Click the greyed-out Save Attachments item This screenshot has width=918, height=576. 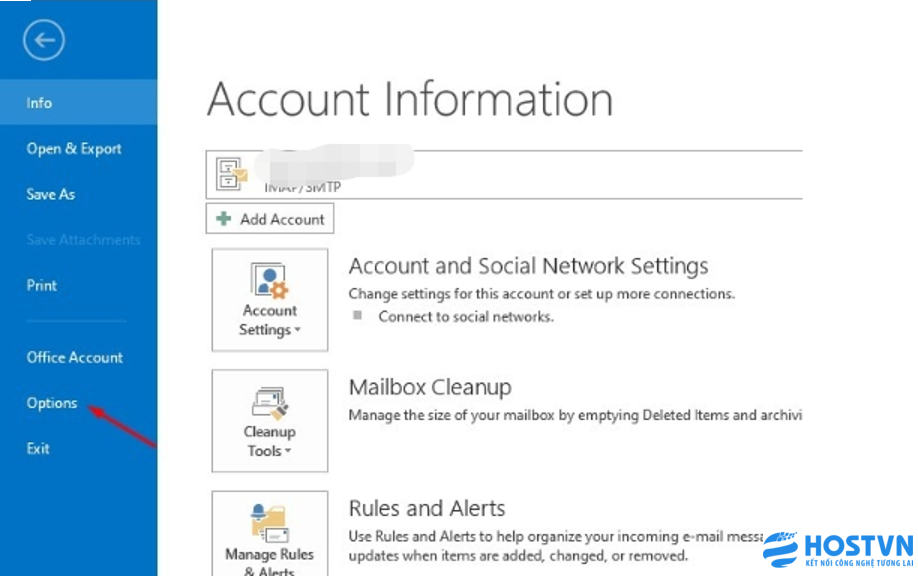83,240
